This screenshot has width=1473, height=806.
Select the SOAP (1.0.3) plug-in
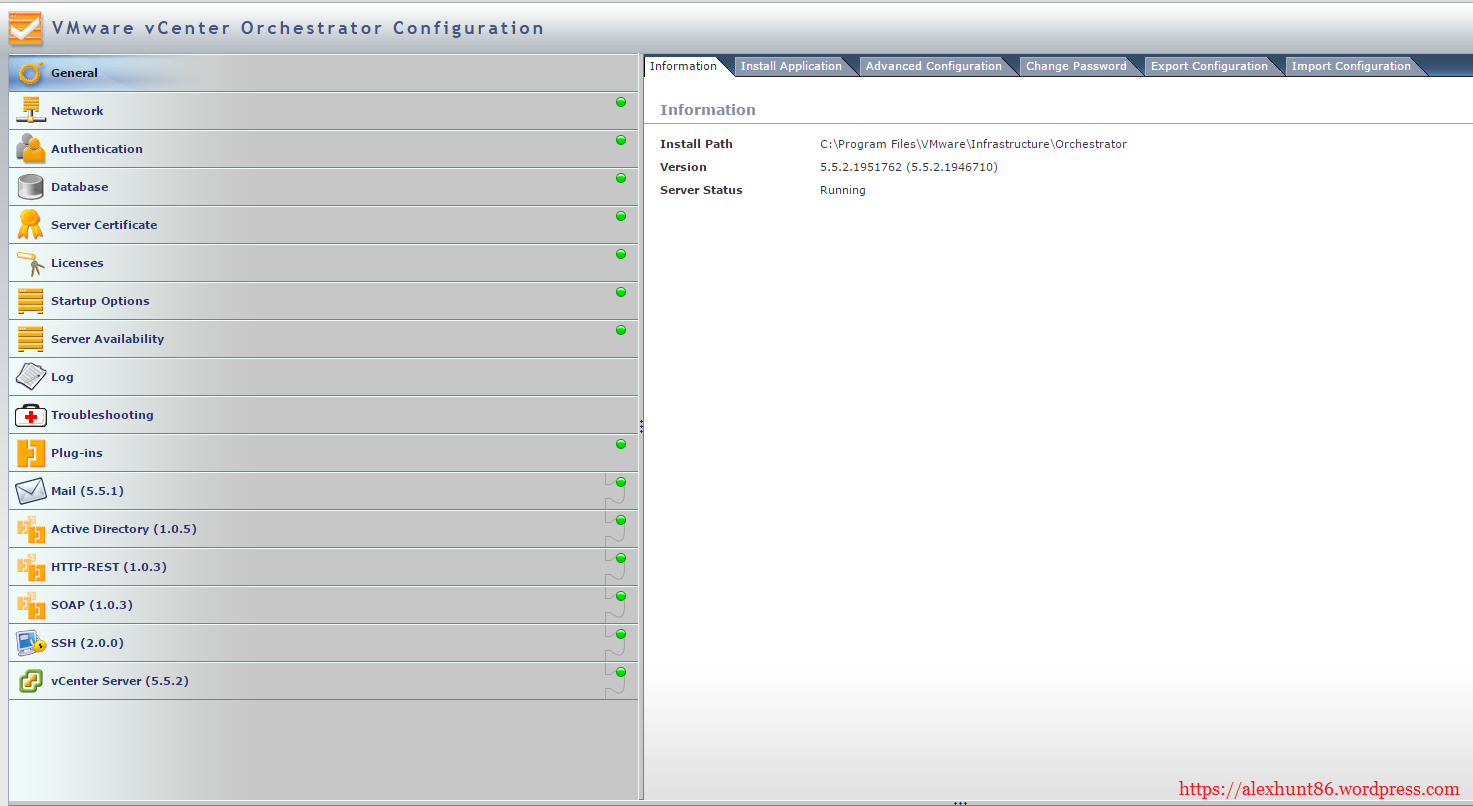tap(323, 605)
